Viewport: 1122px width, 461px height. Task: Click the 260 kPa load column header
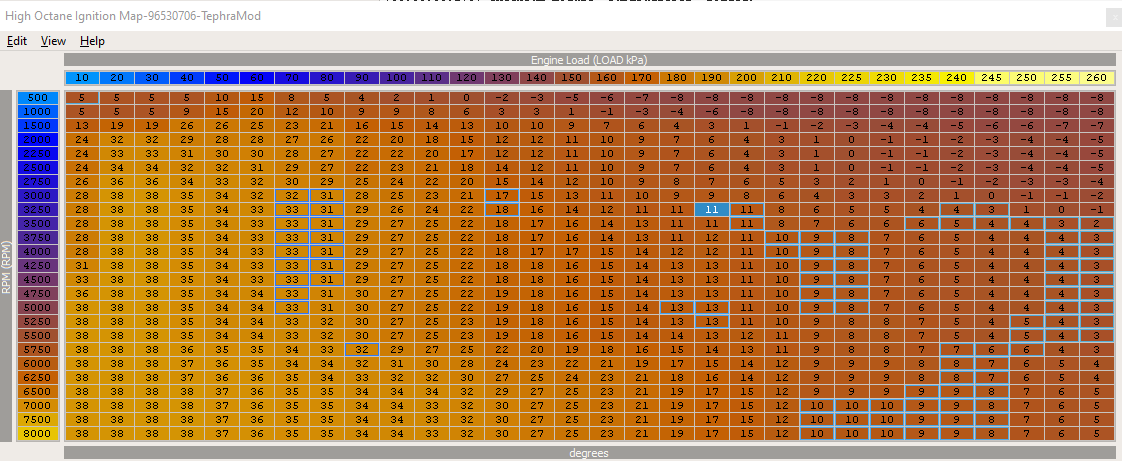pyautogui.click(x=1097, y=78)
